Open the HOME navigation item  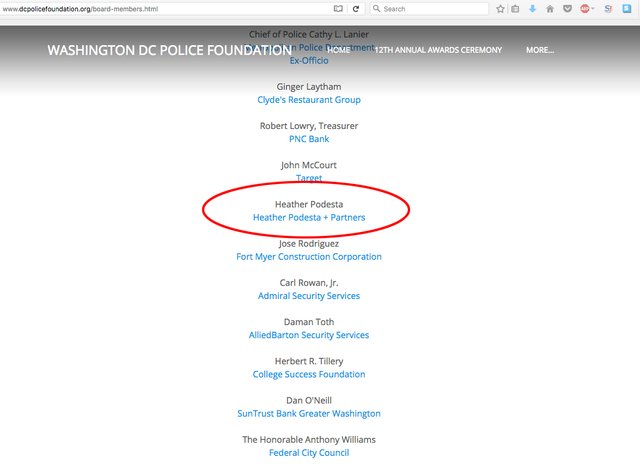(338, 50)
